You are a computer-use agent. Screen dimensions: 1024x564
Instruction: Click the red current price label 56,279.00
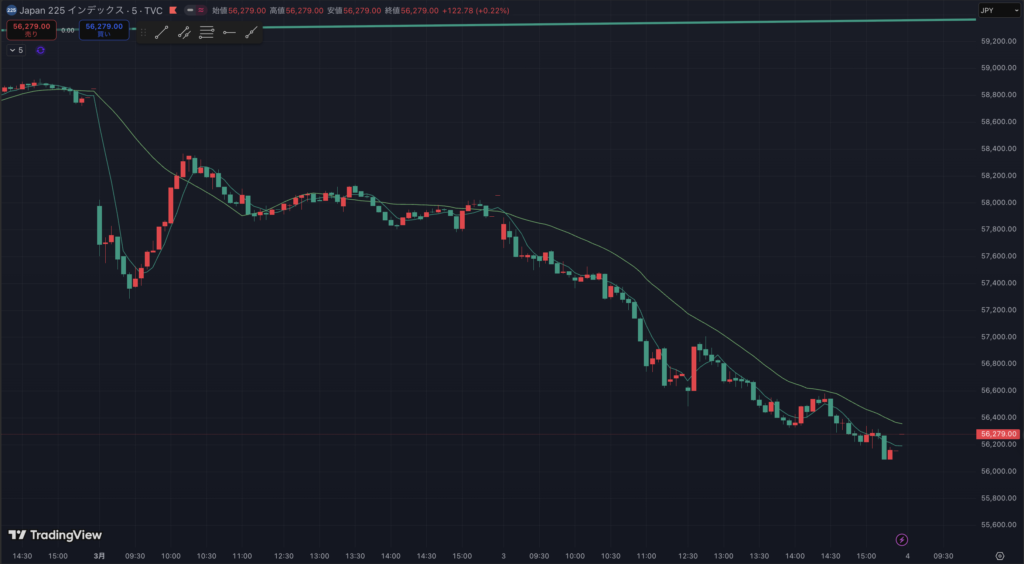point(997,434)
